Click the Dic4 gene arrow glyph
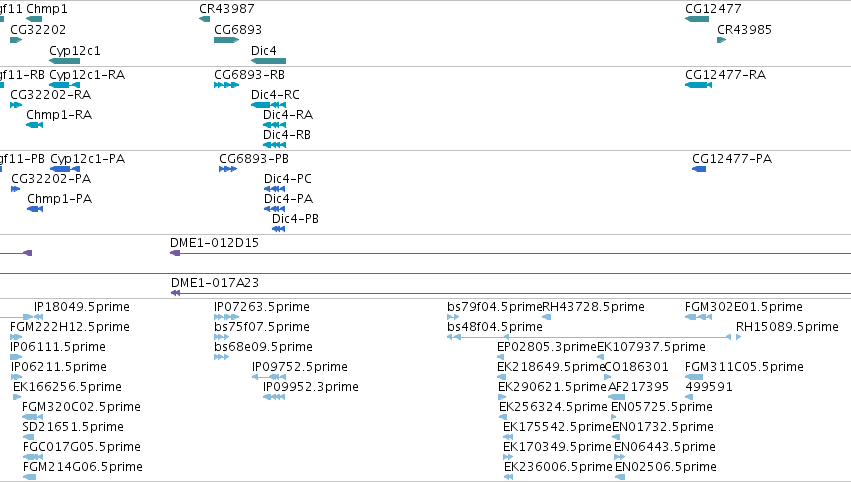Screen dimensions: 851x482 (x=269, y=61)
